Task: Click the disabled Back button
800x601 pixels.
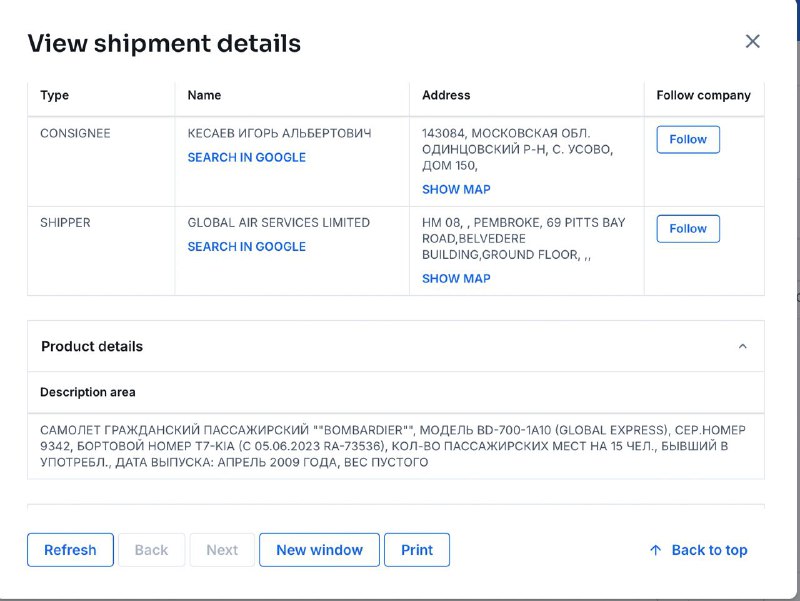Action: [152, 550]
